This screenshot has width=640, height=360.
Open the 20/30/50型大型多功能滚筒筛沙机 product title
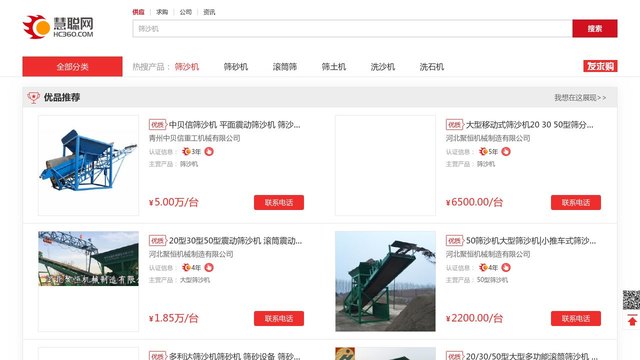531,356
